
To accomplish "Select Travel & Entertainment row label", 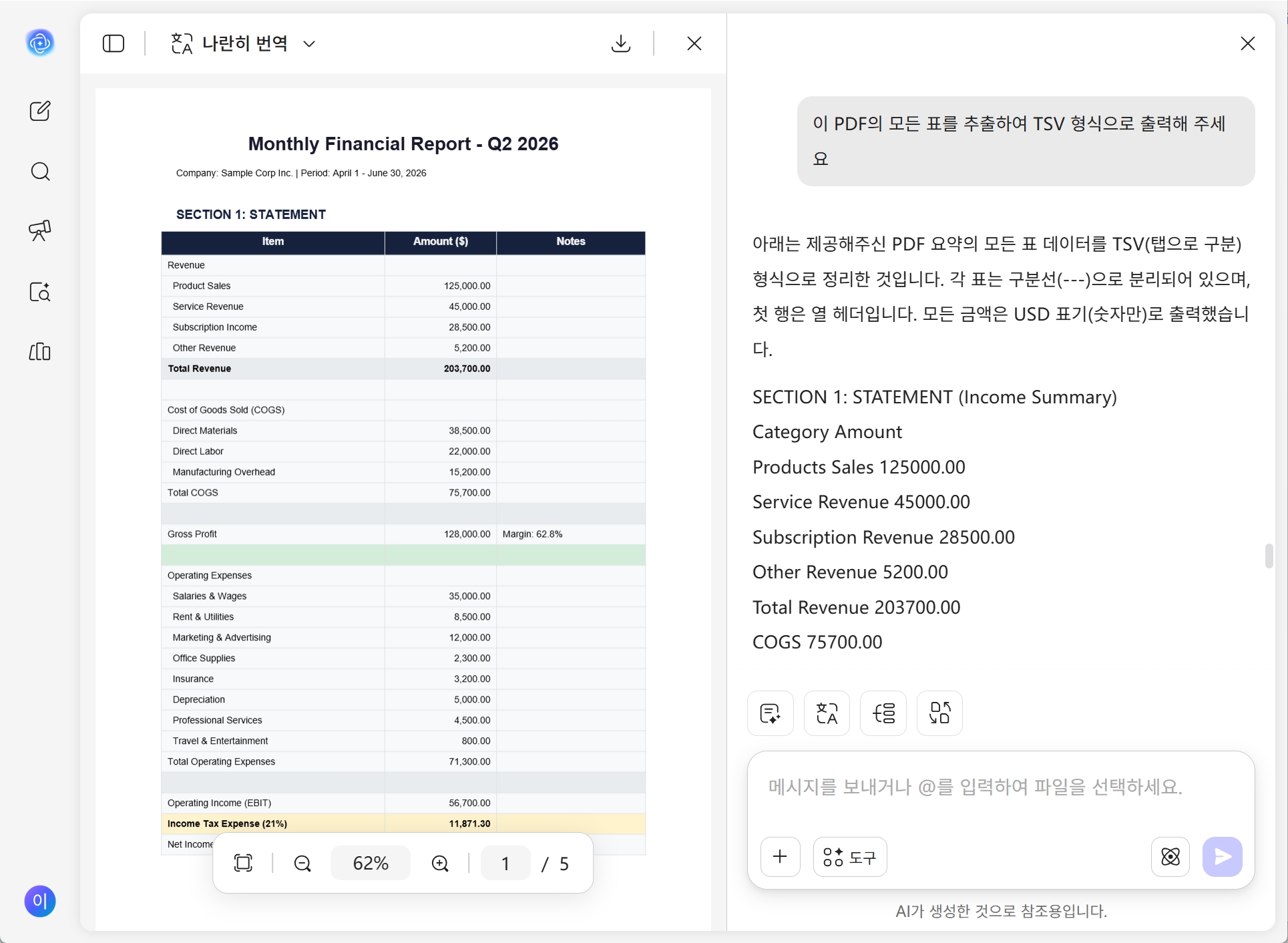I will click(220, 741).
